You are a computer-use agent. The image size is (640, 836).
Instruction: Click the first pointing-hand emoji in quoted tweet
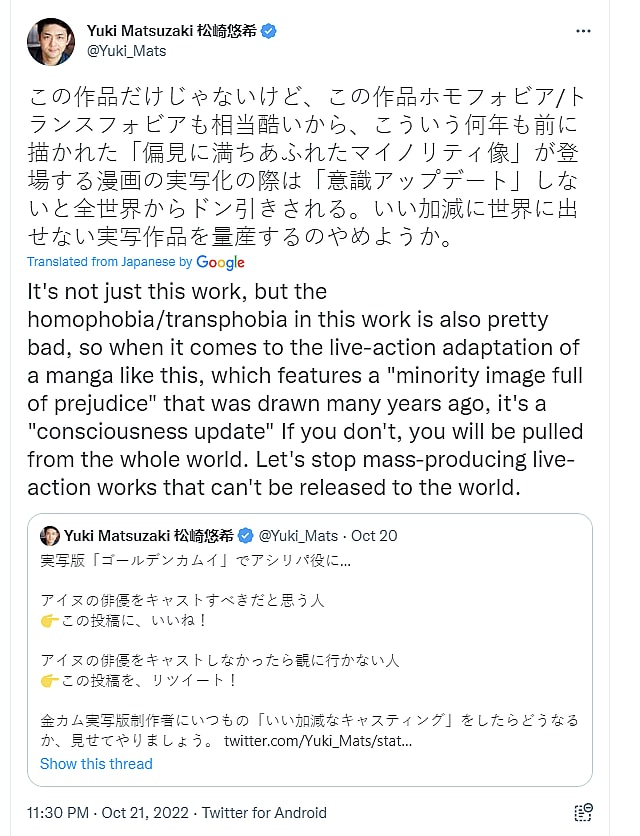tap(50, 622)
